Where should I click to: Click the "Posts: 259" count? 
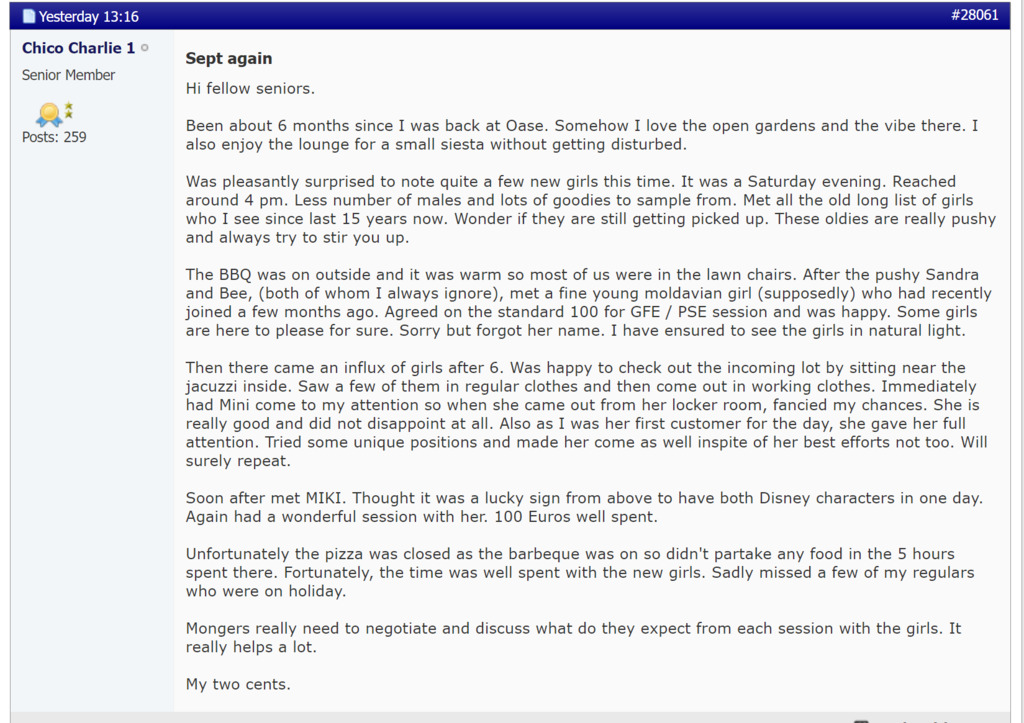pos(54,137)
